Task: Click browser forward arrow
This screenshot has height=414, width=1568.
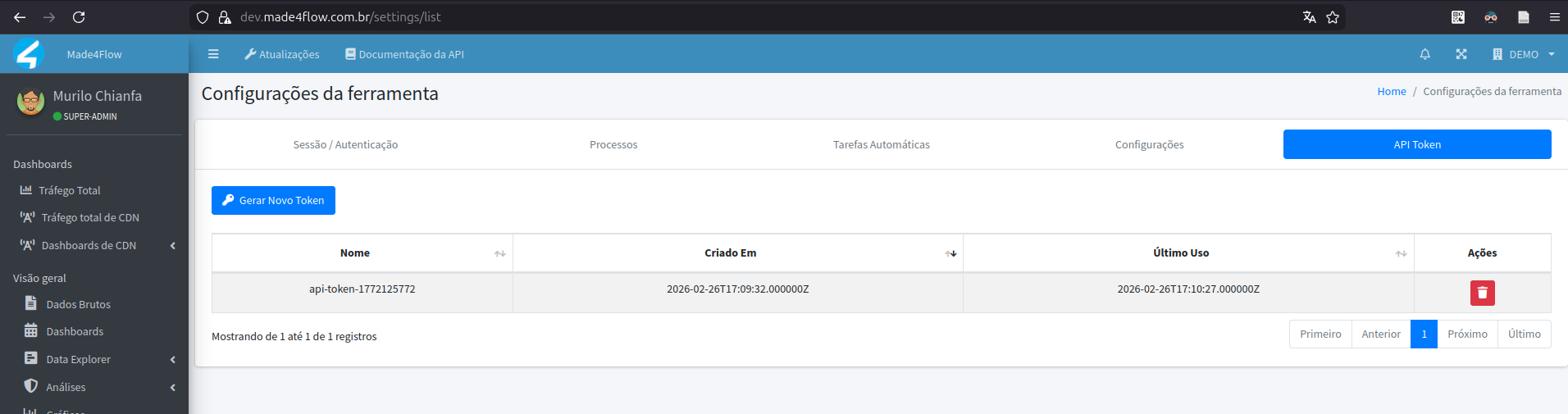Action: tap(49, 16)
